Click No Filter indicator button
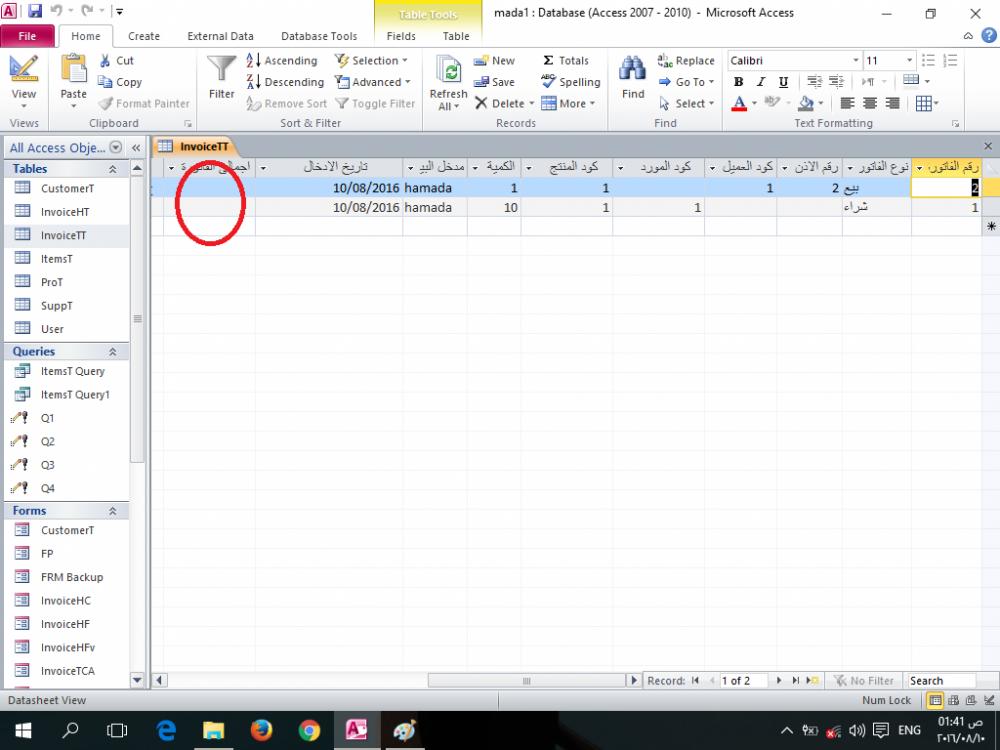 (x=864, y=680)
